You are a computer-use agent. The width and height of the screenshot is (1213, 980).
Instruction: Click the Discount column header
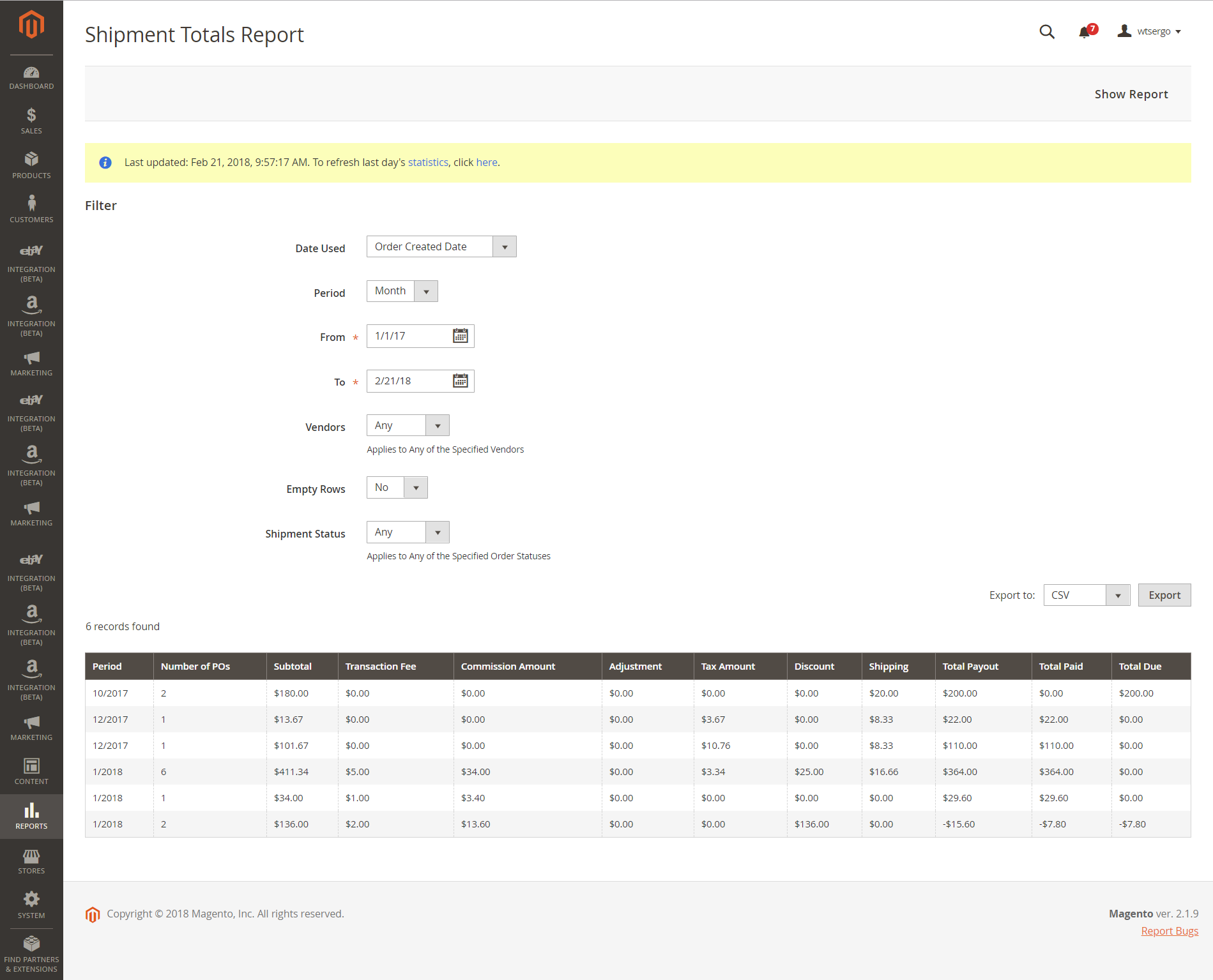point(825,666)
